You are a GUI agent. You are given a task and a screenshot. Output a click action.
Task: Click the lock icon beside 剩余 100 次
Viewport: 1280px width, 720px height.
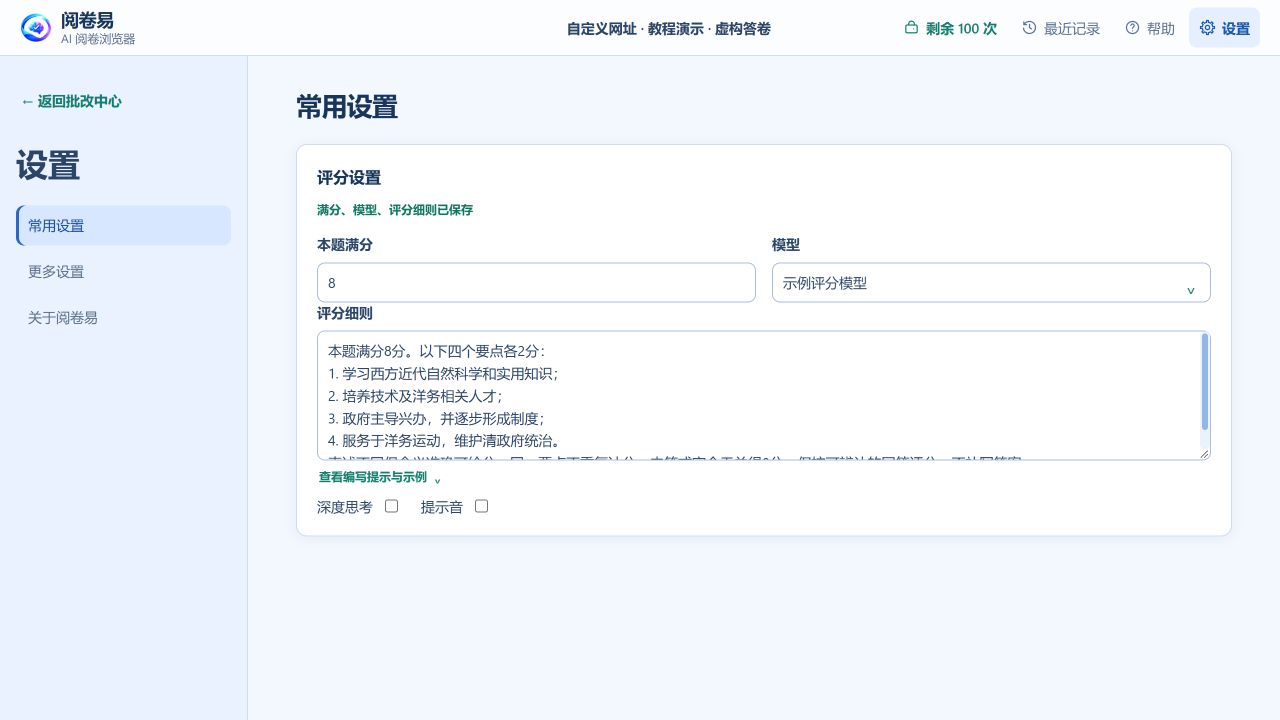911,28
